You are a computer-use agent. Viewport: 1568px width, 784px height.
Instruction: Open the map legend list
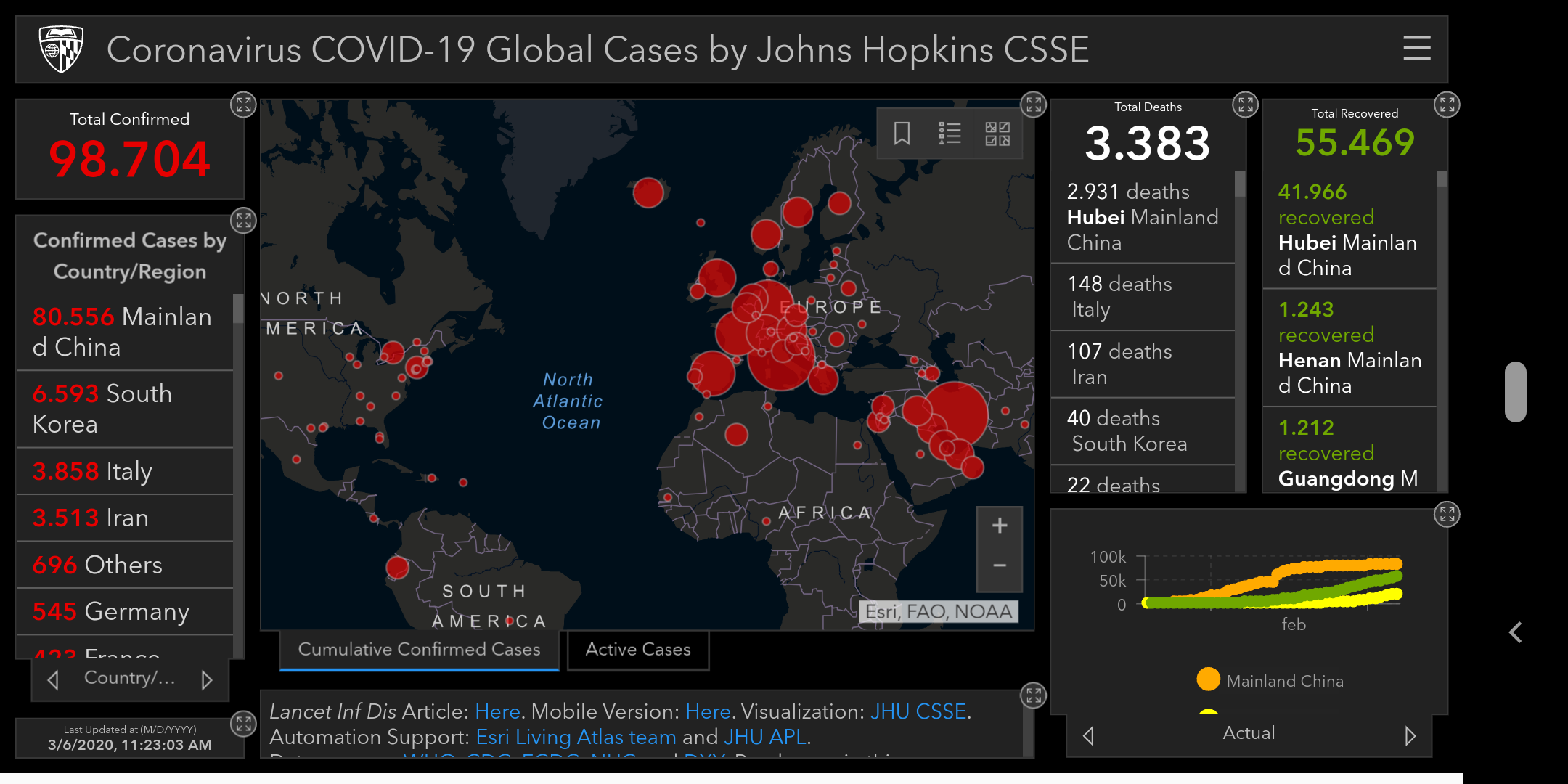click(950, 134)
